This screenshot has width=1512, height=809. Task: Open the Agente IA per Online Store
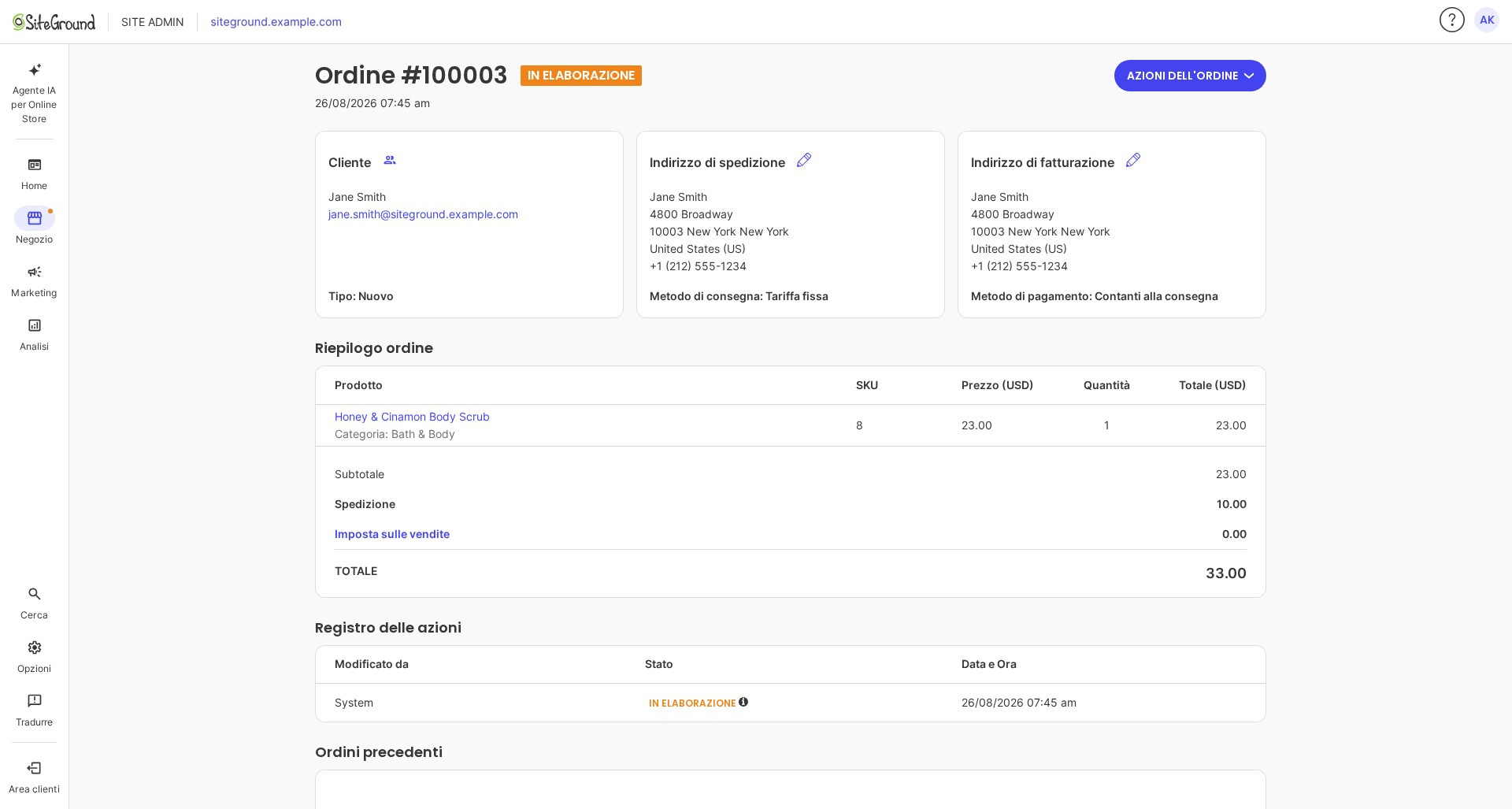(34, 93)
